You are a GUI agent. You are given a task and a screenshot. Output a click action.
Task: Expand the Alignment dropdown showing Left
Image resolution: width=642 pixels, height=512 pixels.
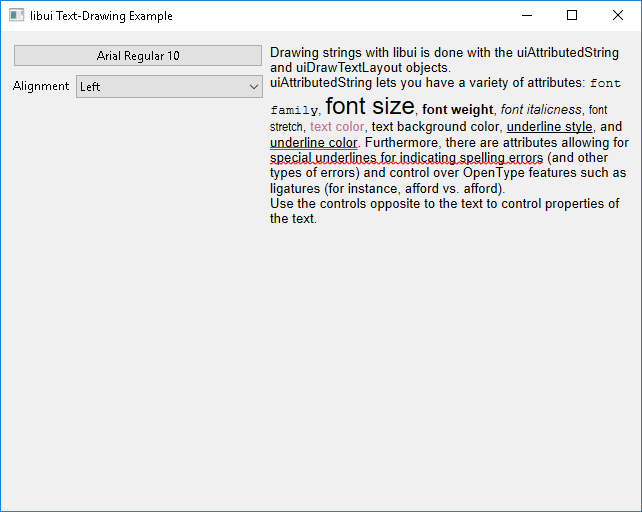pos(169,86)
